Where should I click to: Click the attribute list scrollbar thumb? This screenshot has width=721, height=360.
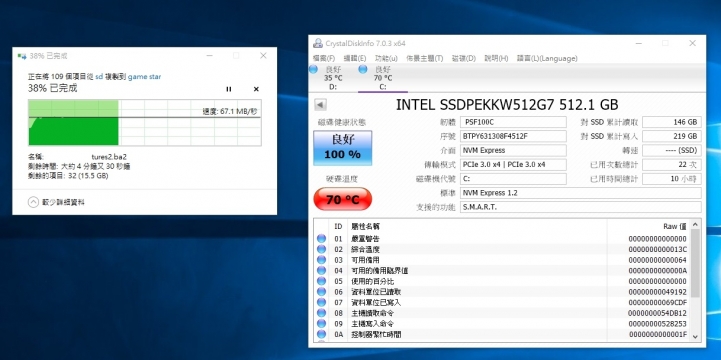tap(695, 263)
